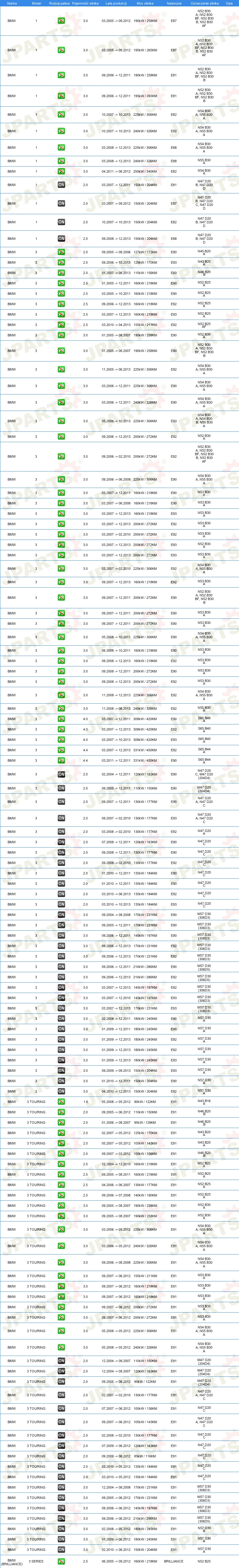The width and height of the screenshot is (239, 1568).
Task: Click diesel ON icon for model 1 E87 150kW/204KM
Action: tap(61, 203)
